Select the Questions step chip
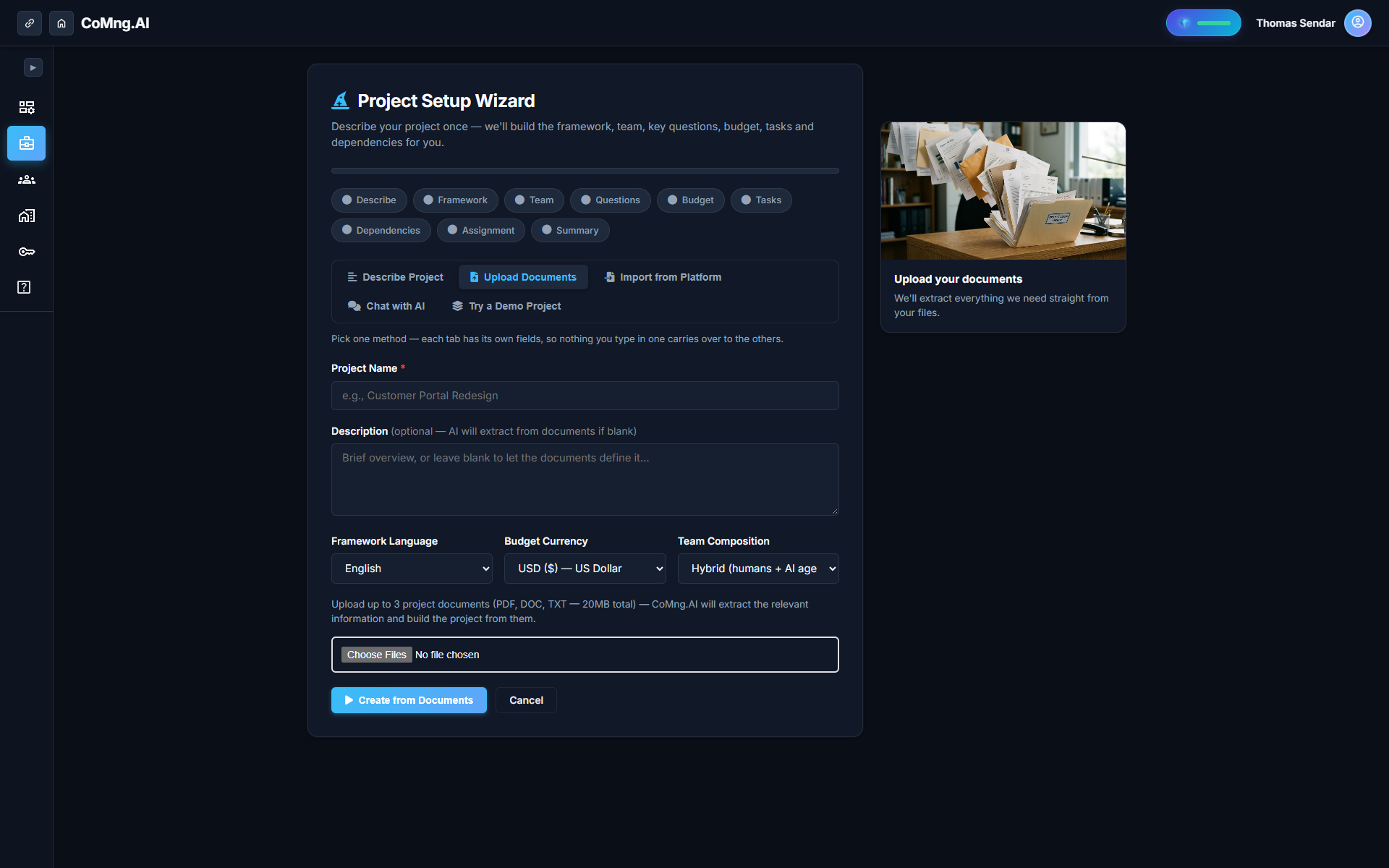Viewport: 1389px width, 868px height. tap(611, 200)
